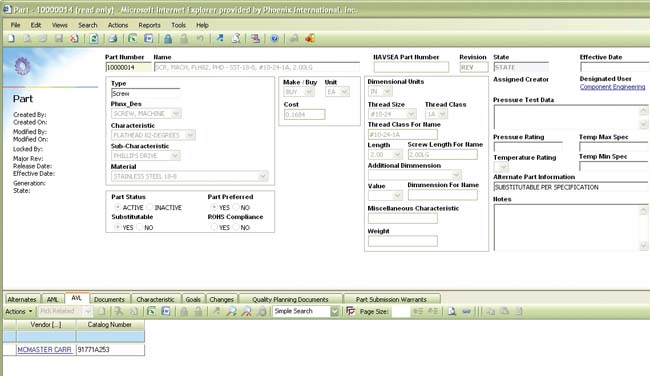The height and width of the screenshot is (376, 650).
Task: Click the gear Part icon in left panel
Action: (22, 66)
